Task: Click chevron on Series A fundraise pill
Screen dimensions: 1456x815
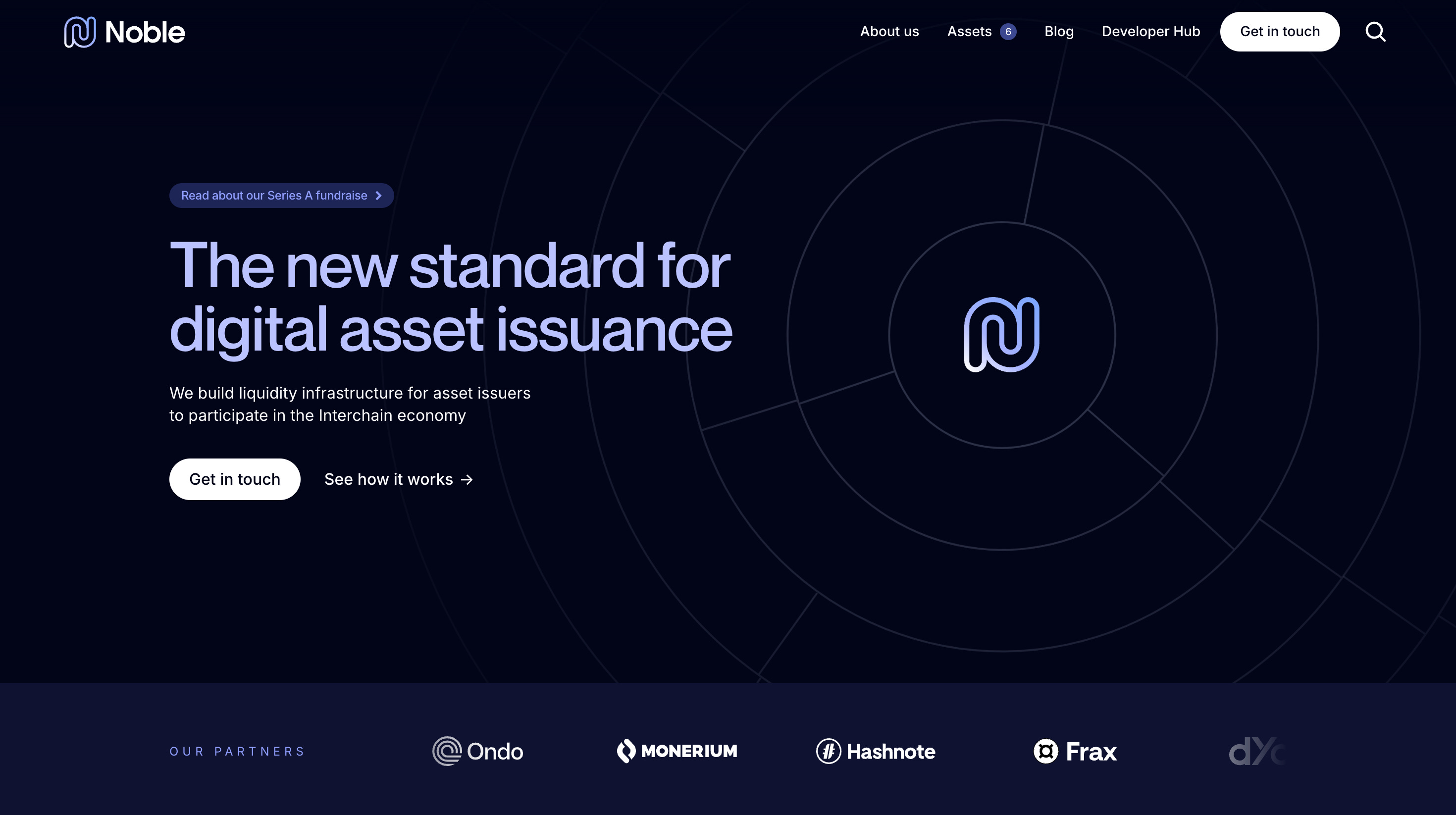Action: pyautogui.click(x=379, y=196)
